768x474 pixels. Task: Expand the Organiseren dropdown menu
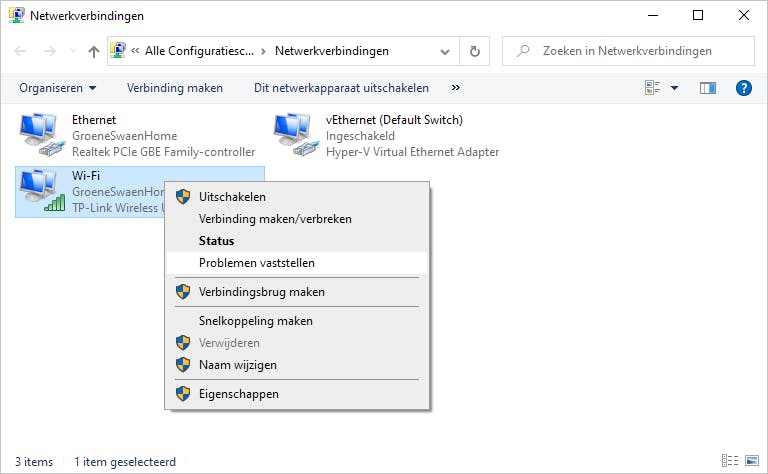pos(58,88)
